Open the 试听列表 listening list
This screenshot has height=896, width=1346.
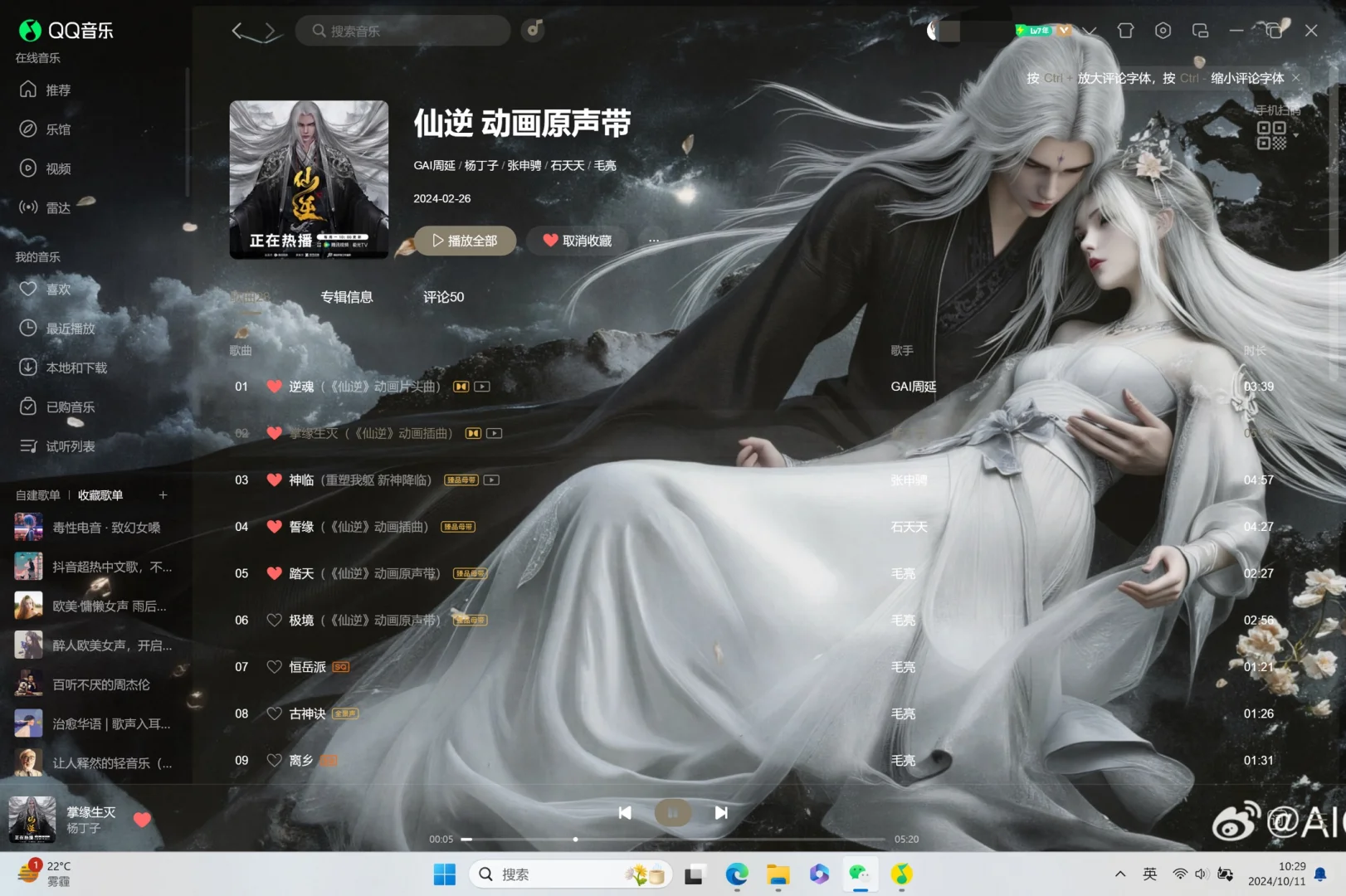click(x=58, y=446)
